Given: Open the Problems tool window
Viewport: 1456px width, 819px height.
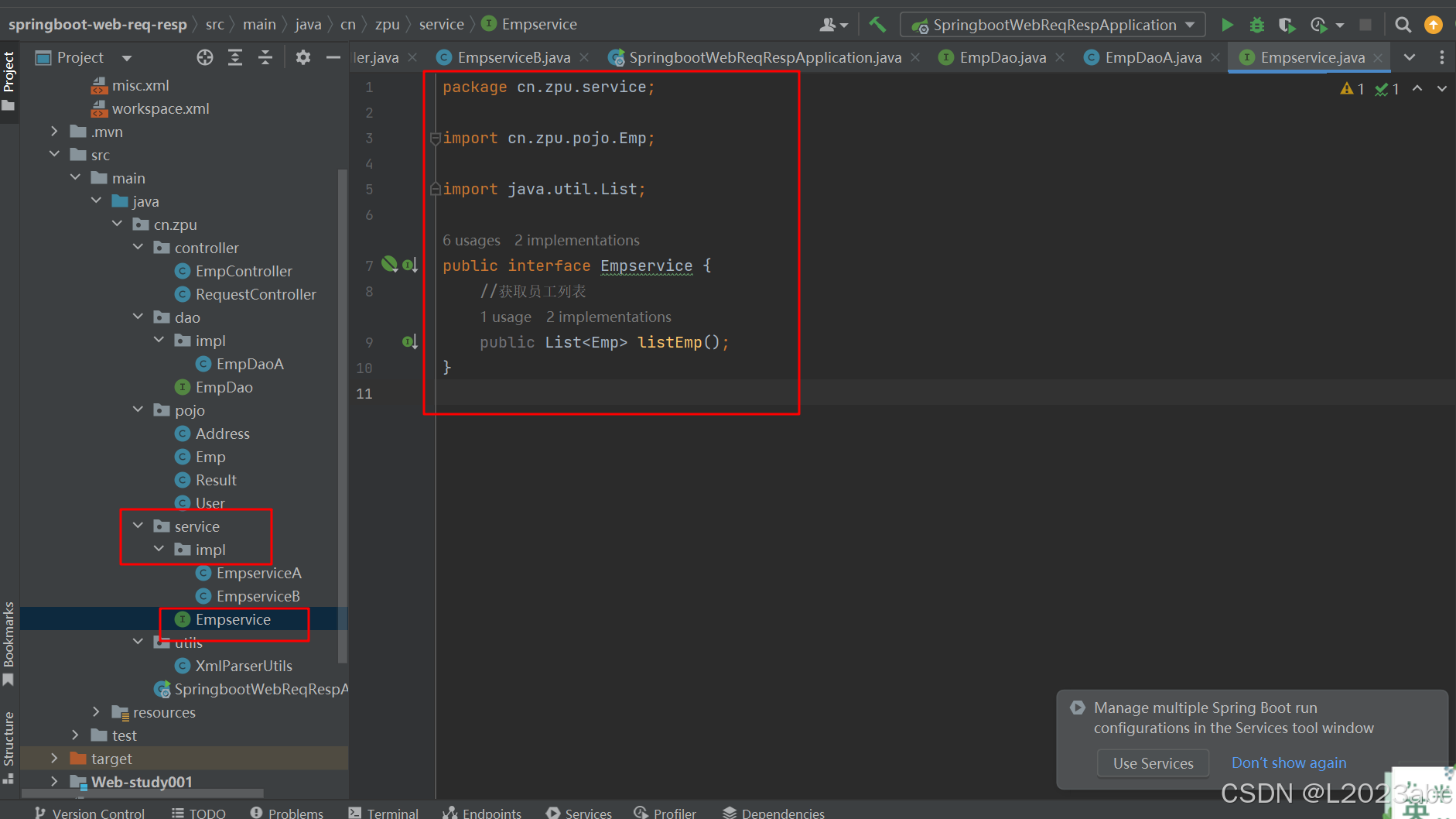Looking at the screenshot, I should [287, 812].
